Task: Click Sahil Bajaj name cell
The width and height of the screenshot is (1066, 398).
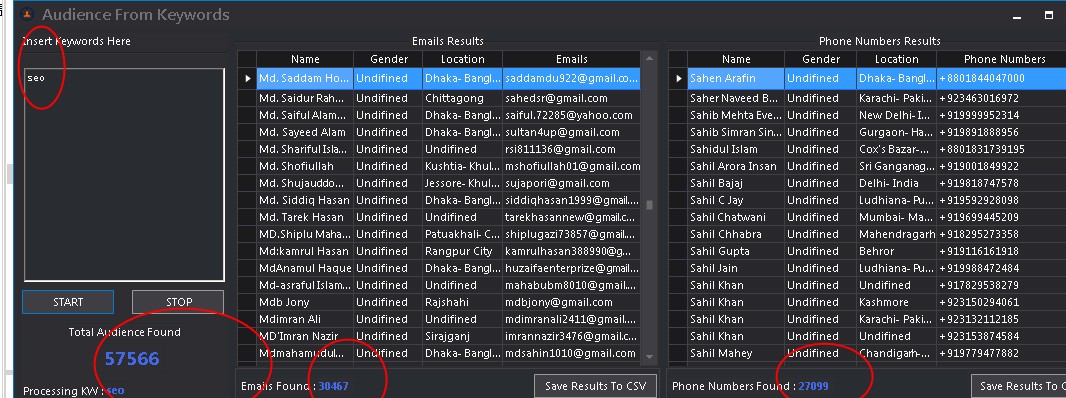Action: 736,183
